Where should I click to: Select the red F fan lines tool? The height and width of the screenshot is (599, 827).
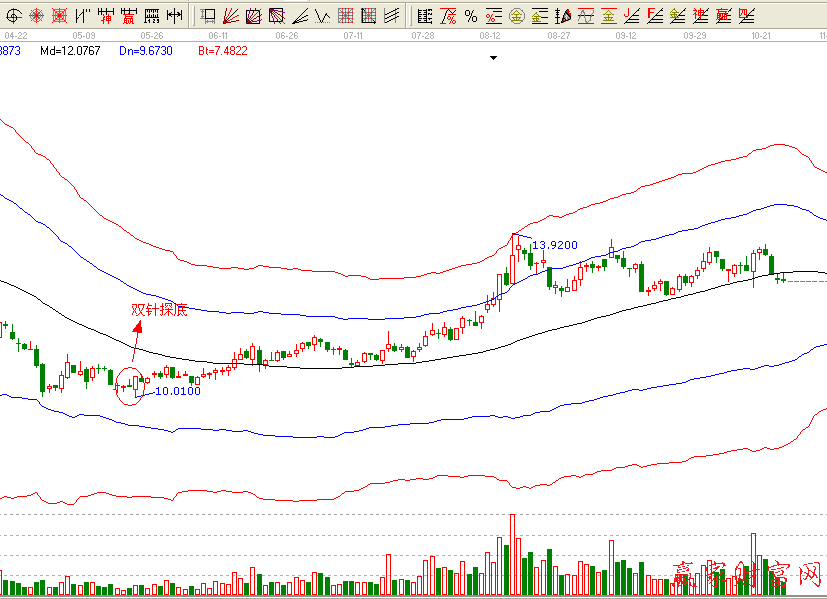(654, 15)
